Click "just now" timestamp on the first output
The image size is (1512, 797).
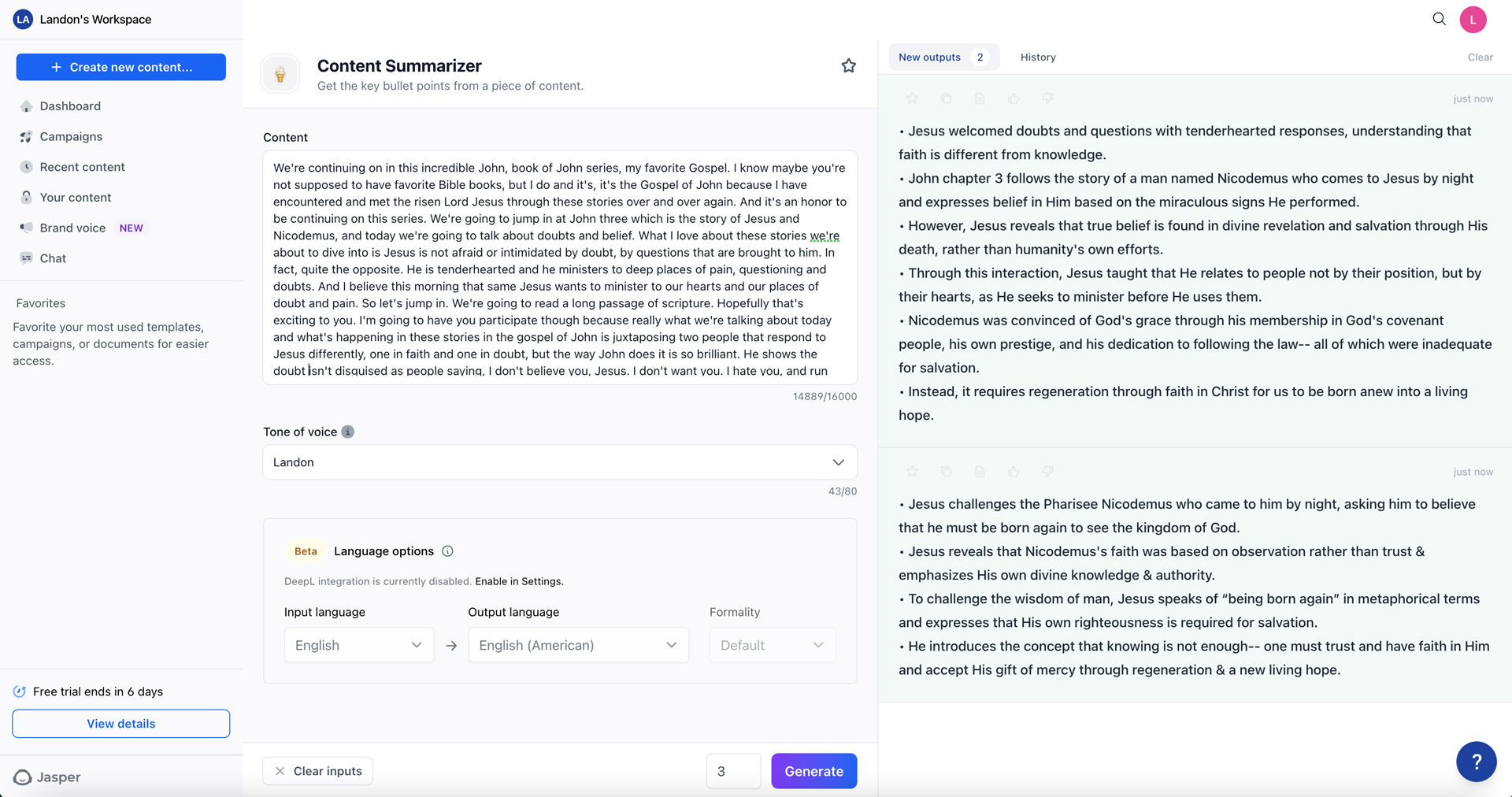1473,99
